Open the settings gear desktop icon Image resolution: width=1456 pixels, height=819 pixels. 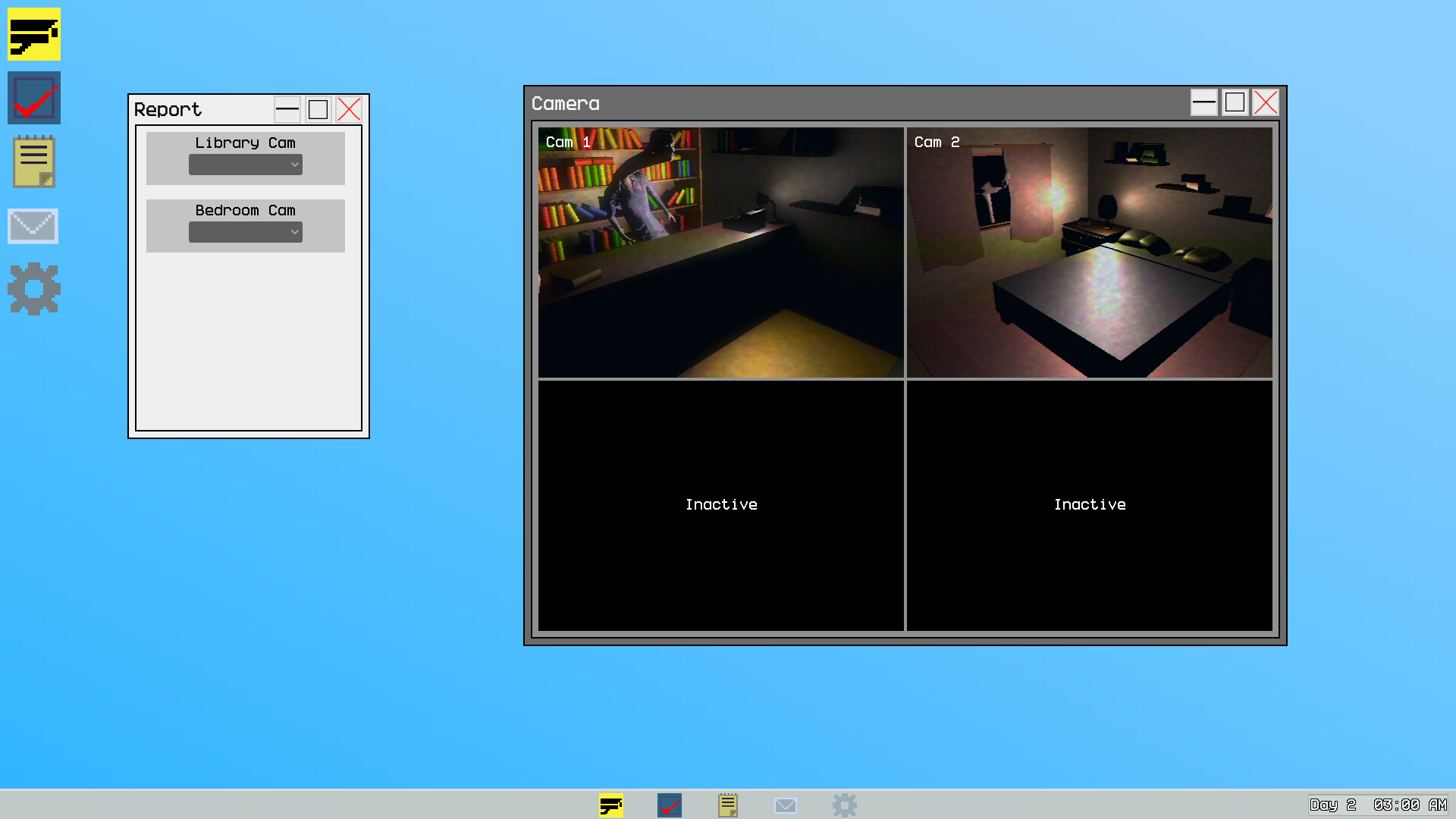(x=34, y=289)
